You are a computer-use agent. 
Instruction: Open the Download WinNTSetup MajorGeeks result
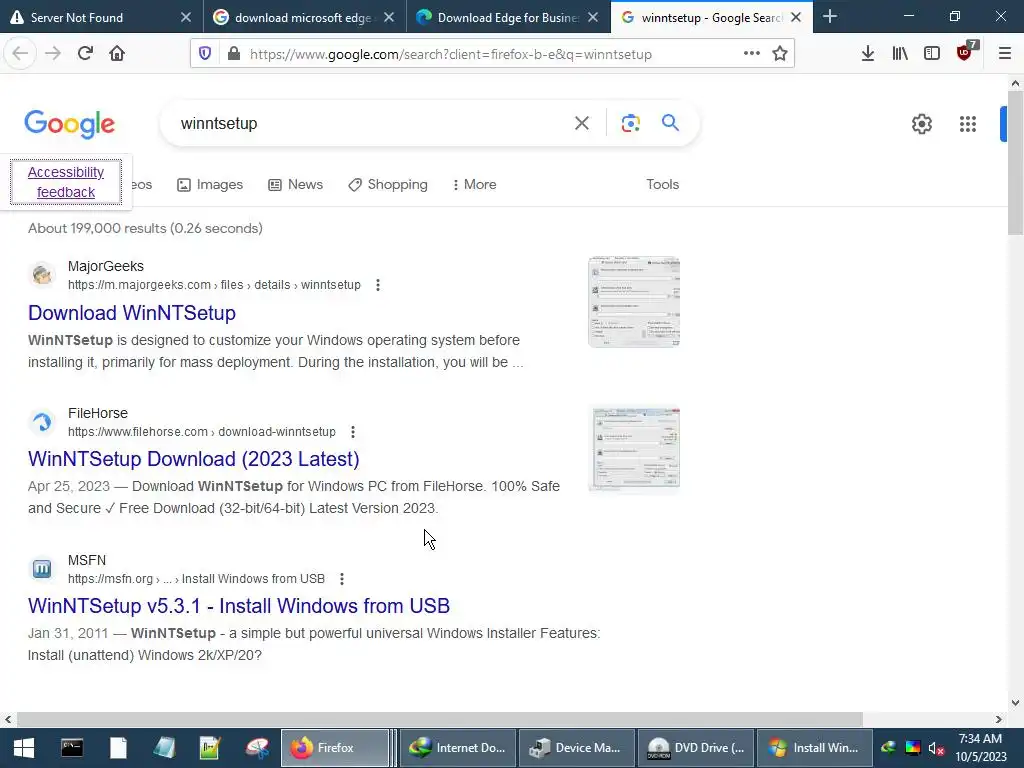click(x=132, y=313)
